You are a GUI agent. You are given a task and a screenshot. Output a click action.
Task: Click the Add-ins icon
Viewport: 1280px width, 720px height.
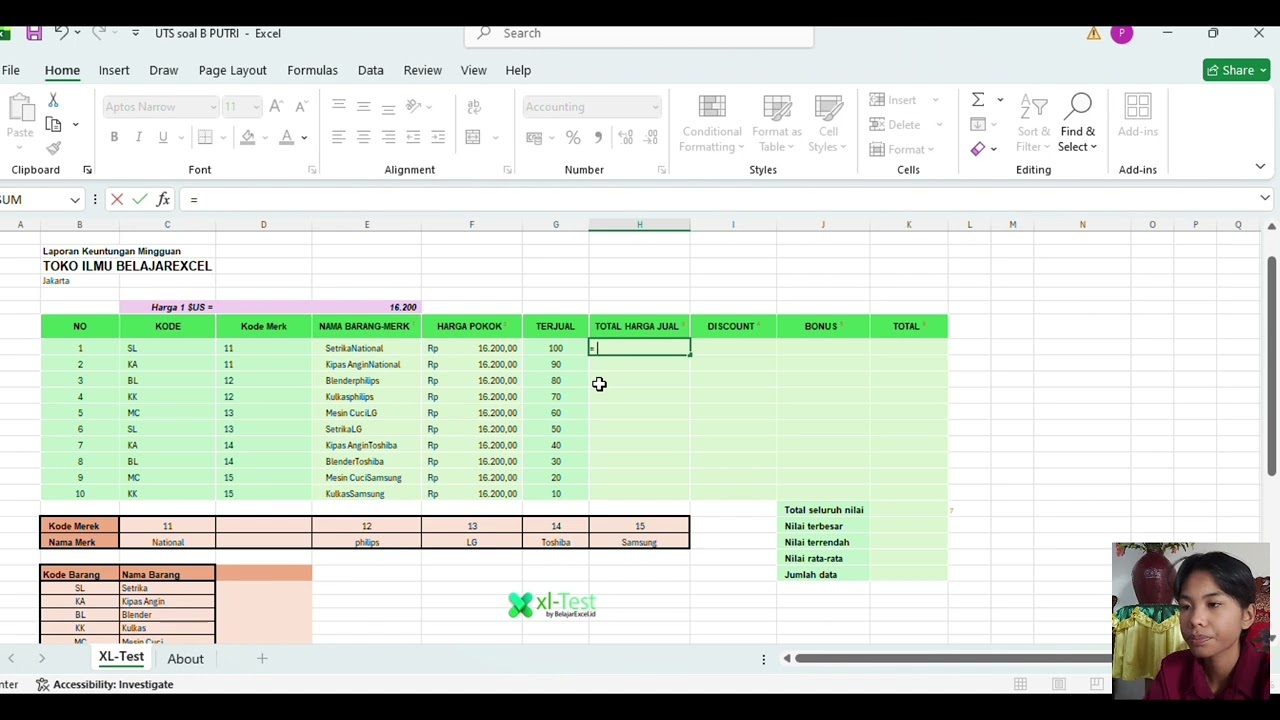(x=1138, y=116)
